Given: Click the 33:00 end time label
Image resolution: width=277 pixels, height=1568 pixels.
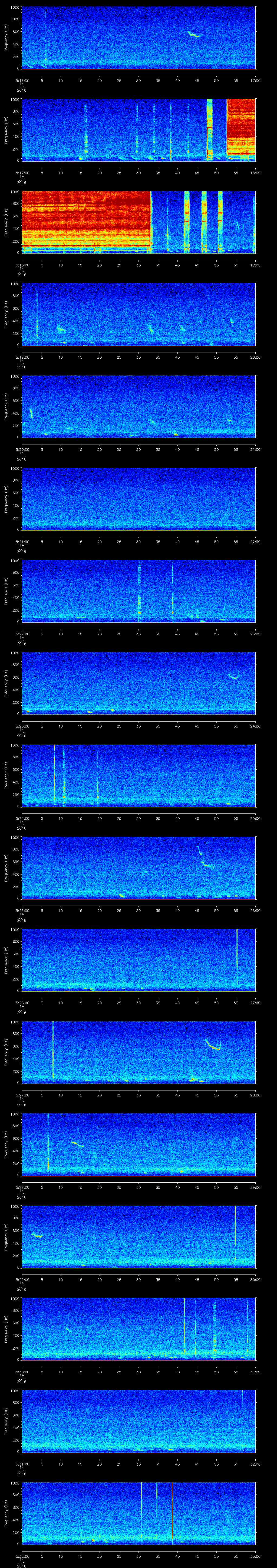Looking at the screenshot, I should (256, 1556).
